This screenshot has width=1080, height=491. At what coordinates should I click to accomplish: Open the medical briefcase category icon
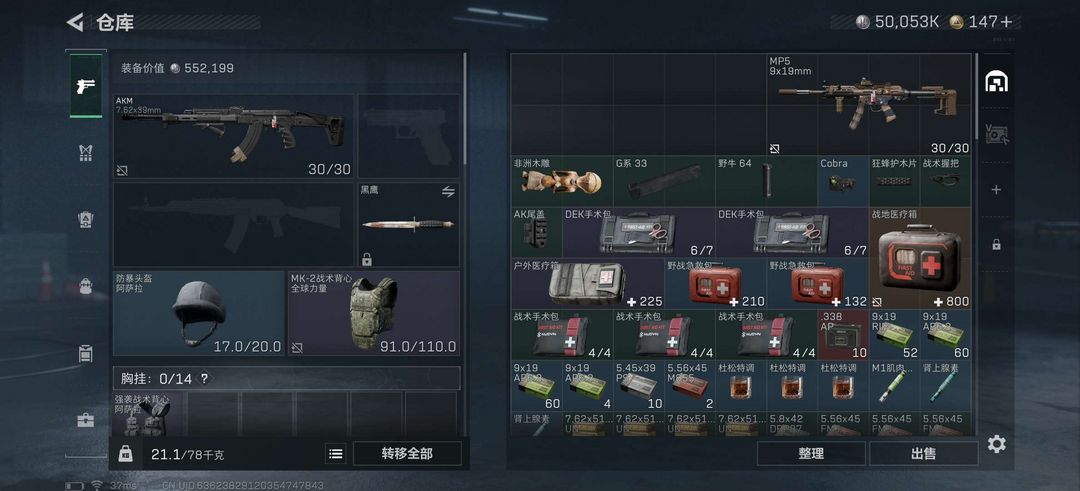pyautogui.click(x=85, y=419)
